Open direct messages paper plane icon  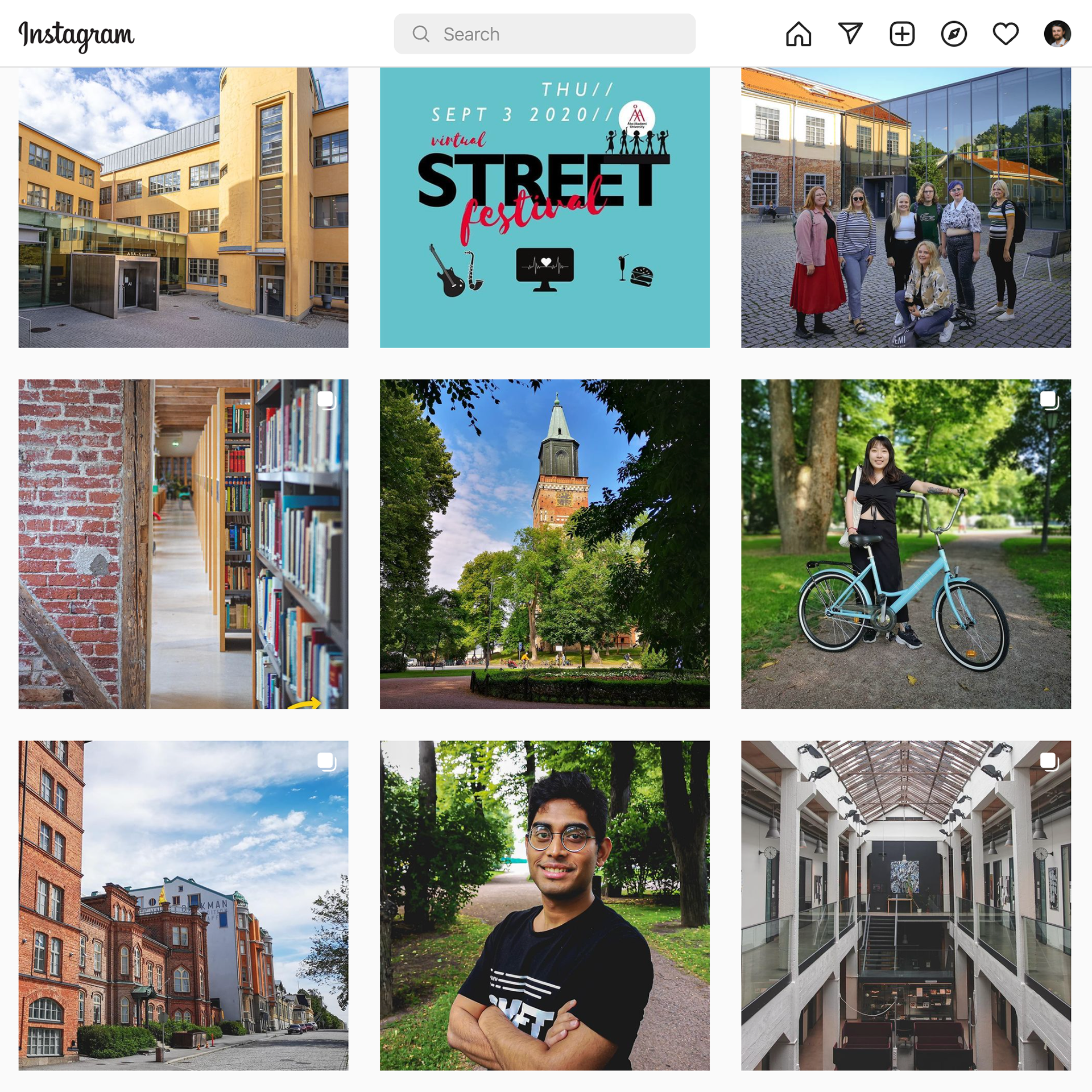[850, 34]
